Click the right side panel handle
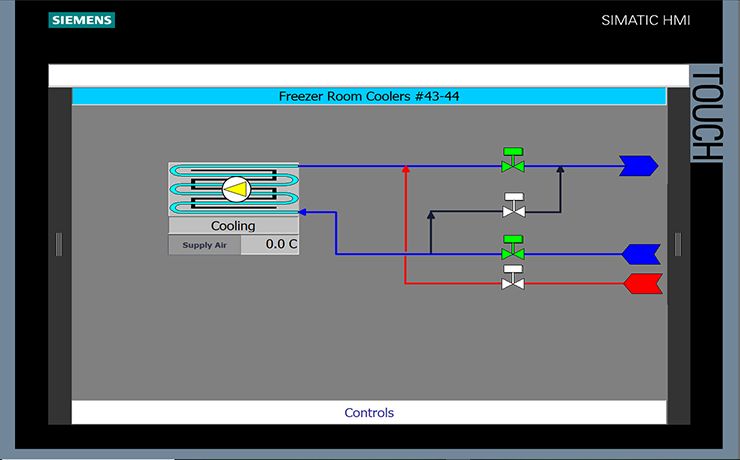The width and height of the screenshot is (740, 460). 678,244
